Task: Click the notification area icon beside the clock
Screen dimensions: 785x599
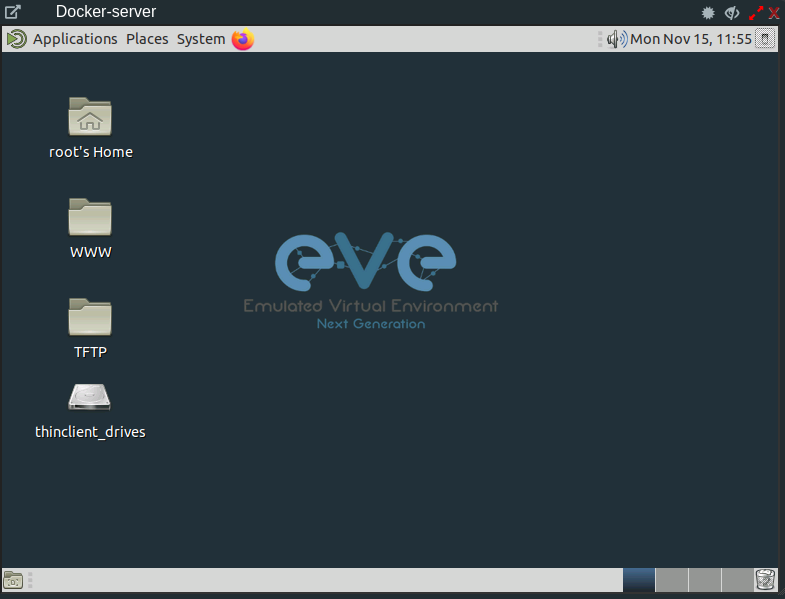Action: click(764, 39)
